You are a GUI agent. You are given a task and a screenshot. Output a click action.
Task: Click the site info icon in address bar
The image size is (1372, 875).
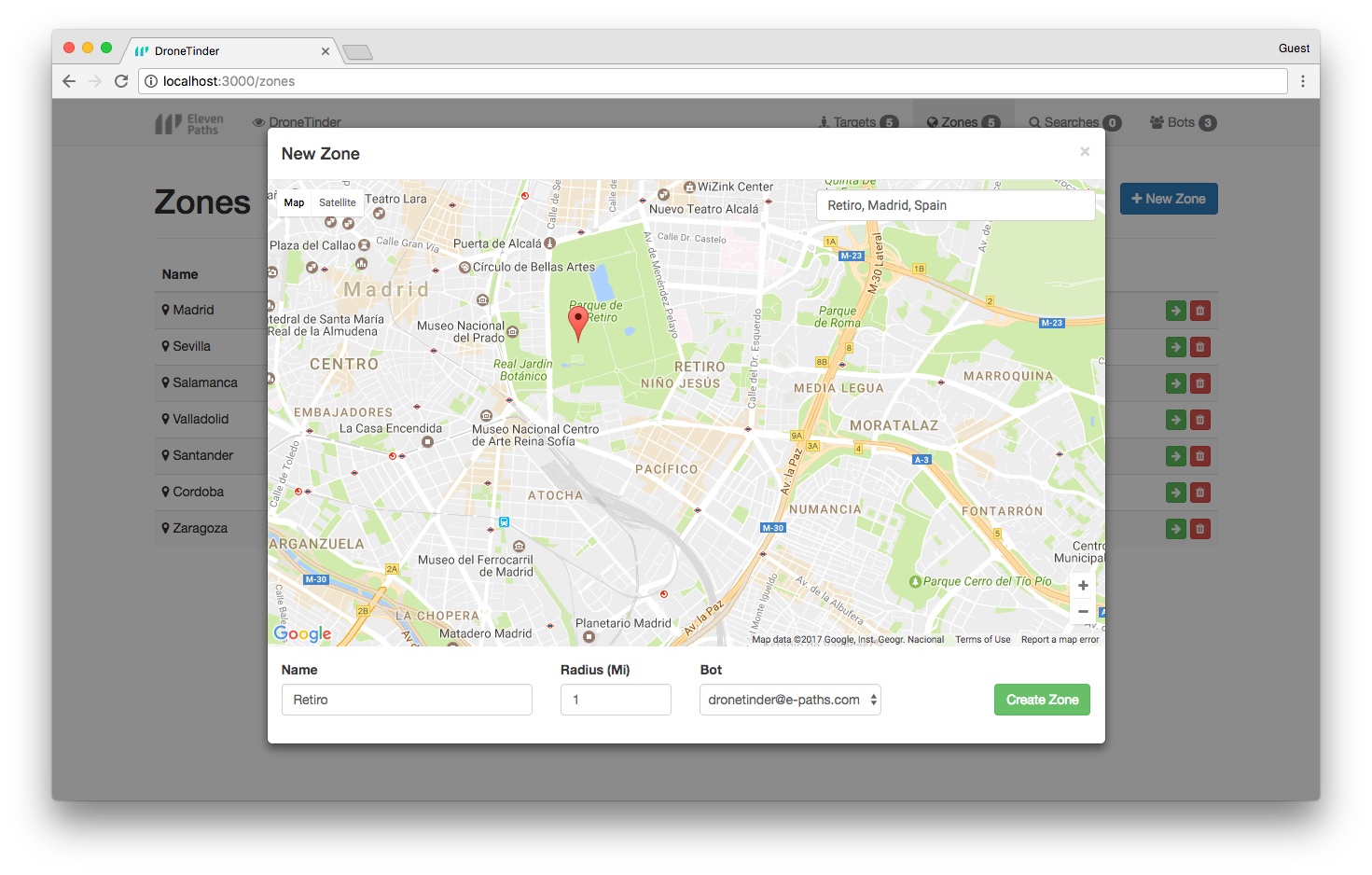(151, 81)
